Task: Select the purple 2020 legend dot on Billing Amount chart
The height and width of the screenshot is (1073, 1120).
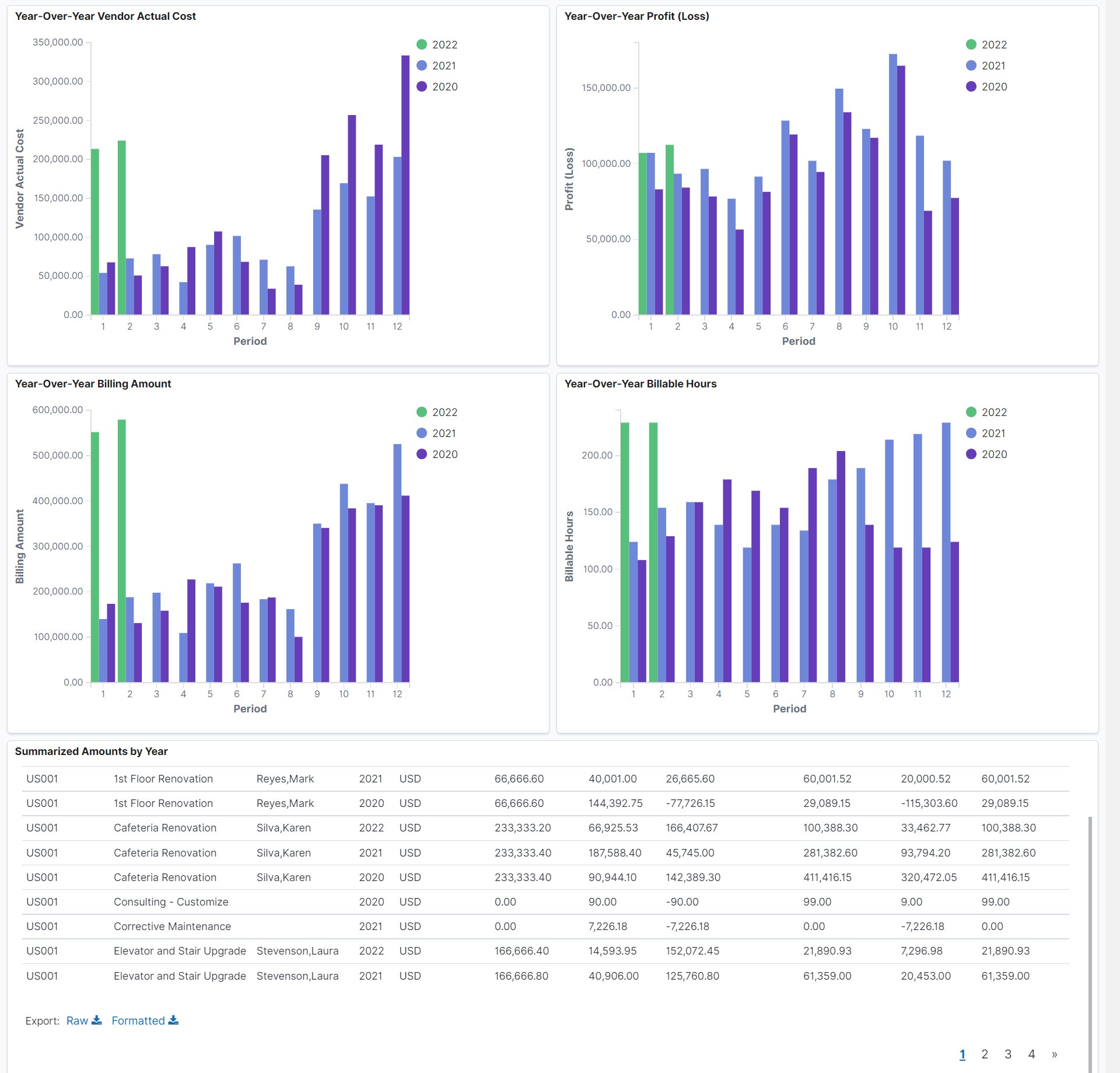Action: (x=421, y=454)
